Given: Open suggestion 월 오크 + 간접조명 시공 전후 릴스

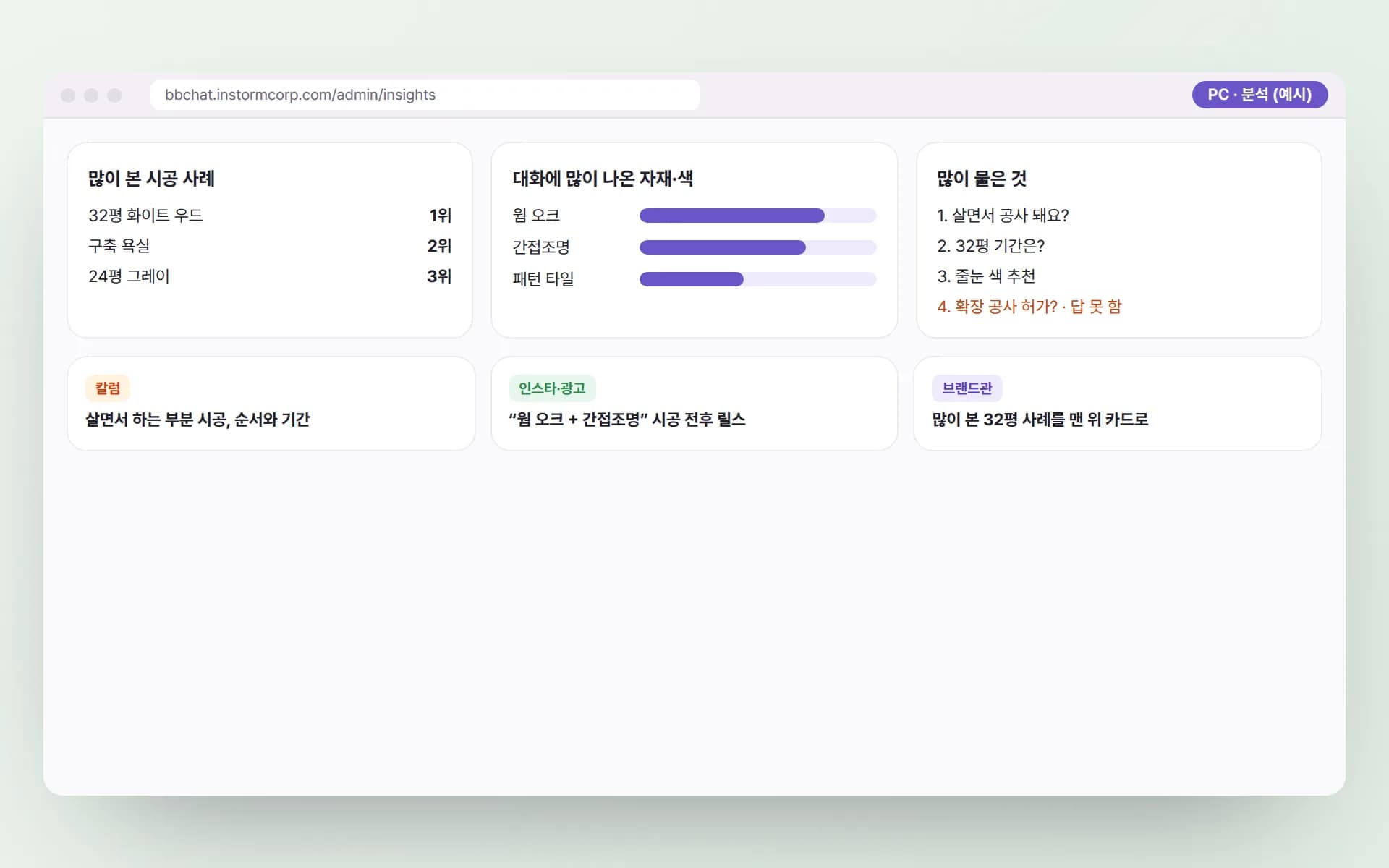Looking at the screenshot, I should tap(627, 420).
